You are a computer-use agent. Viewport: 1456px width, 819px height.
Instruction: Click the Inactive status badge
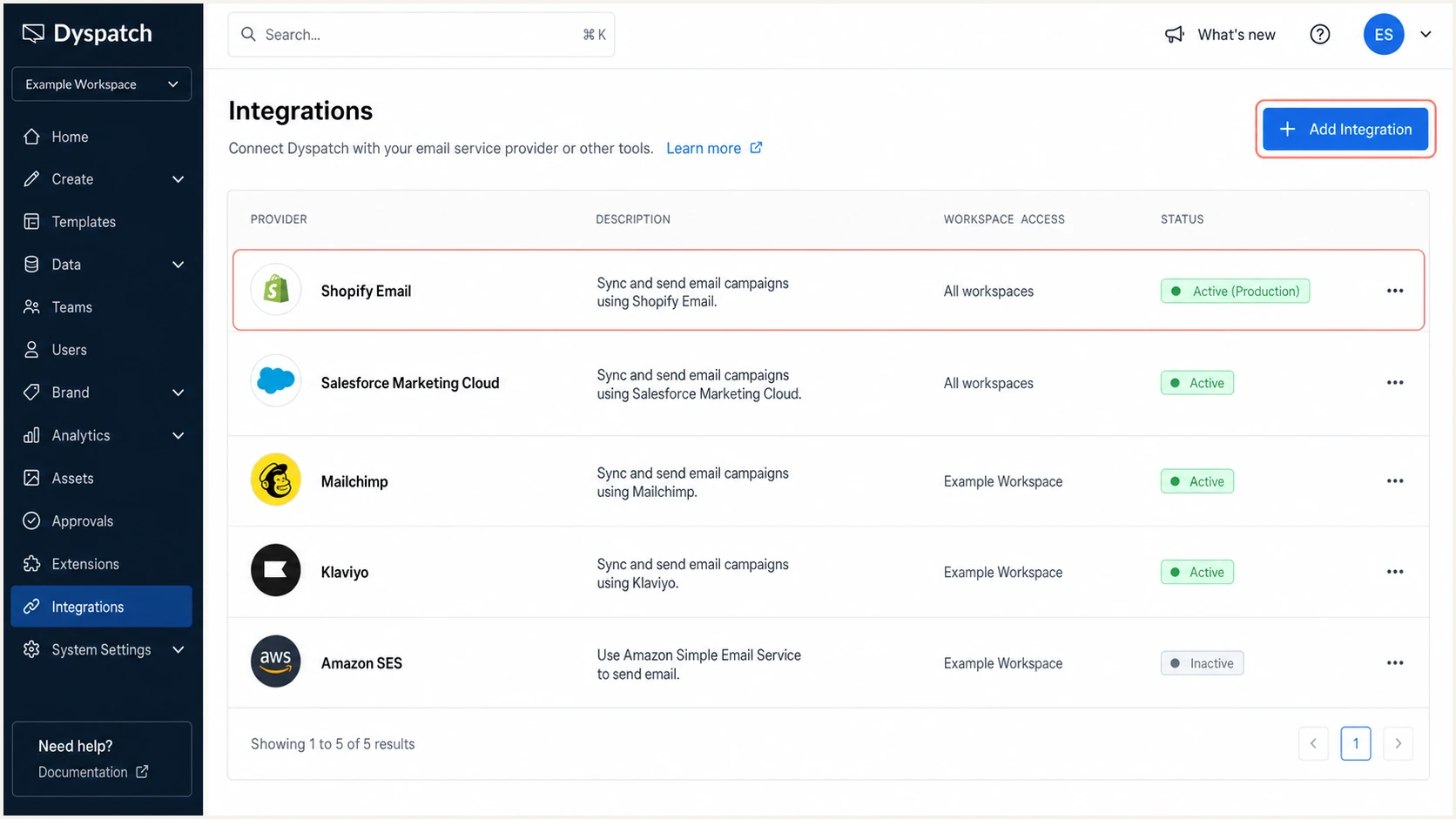click(1202, 663)
